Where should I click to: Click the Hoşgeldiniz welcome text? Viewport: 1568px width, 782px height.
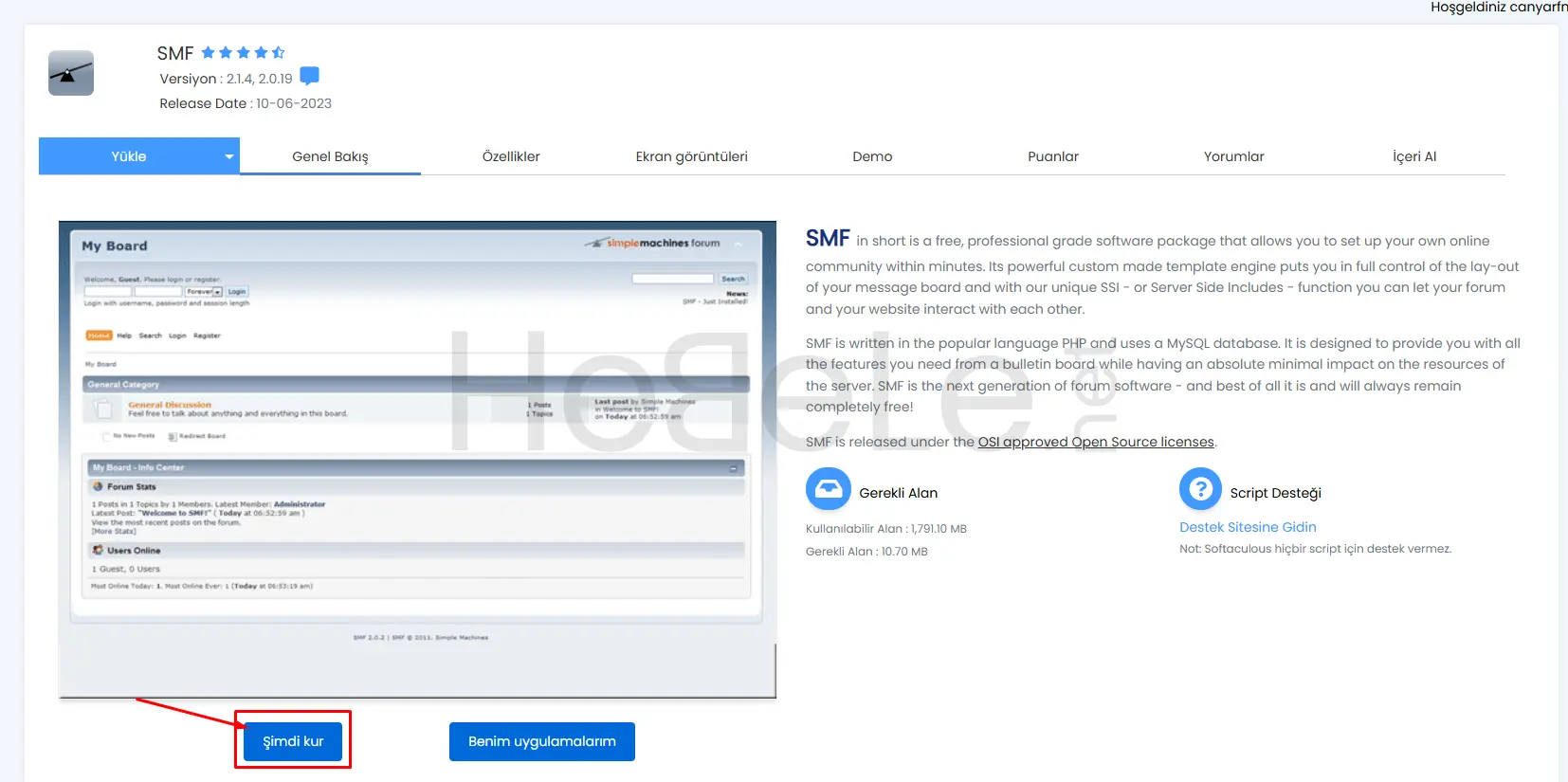point(1499,8)
